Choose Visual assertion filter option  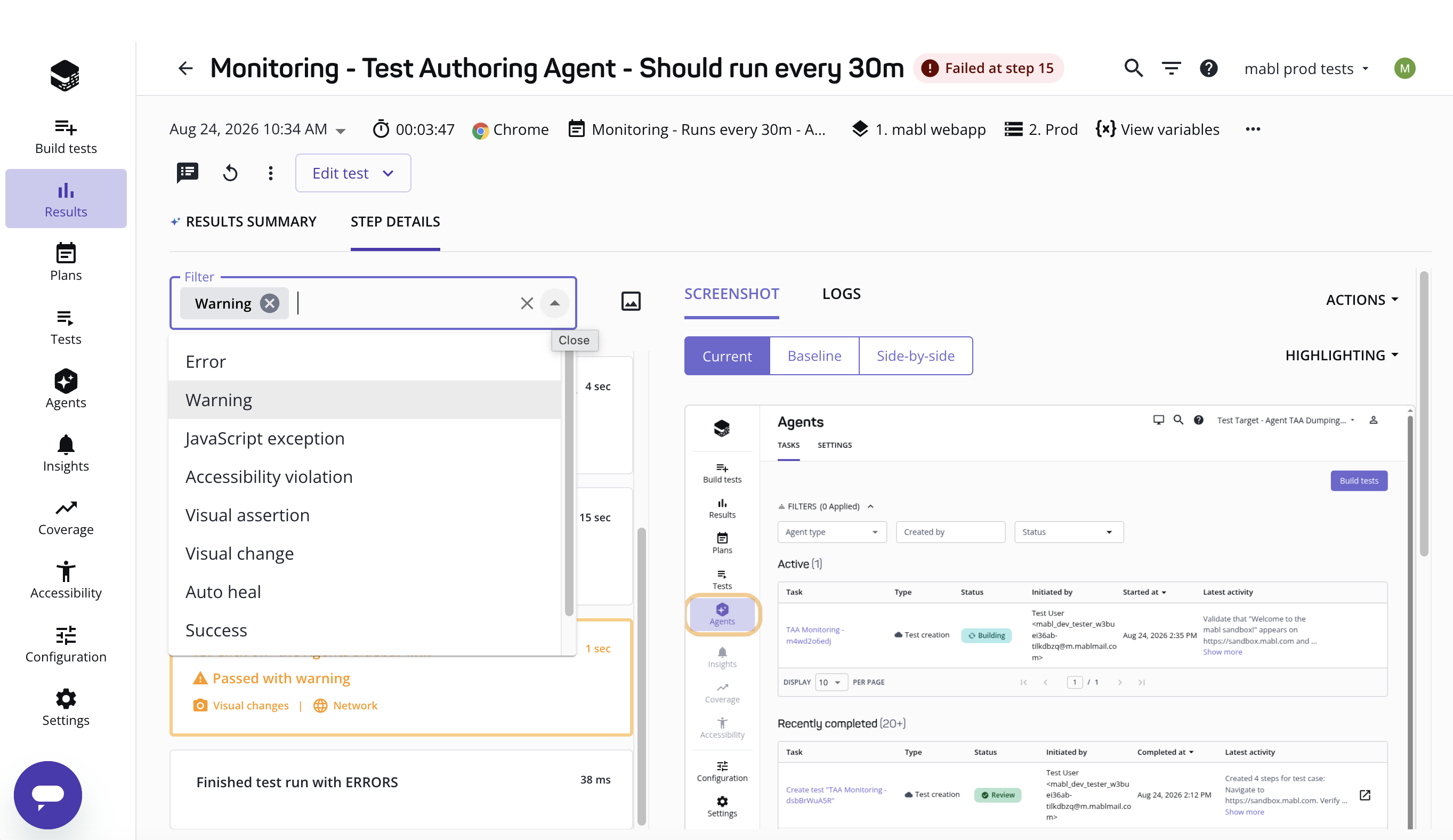coord(365,515)
